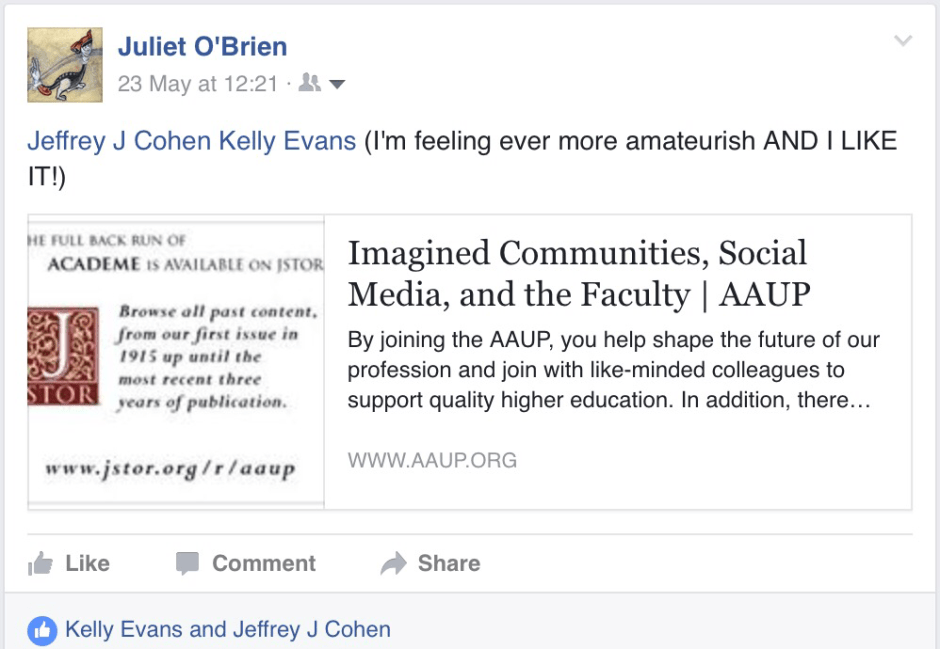The width and height of the screenshot is (940, 649).
Task: Click the speech bubble Comment icon
Action: (187, 564)
